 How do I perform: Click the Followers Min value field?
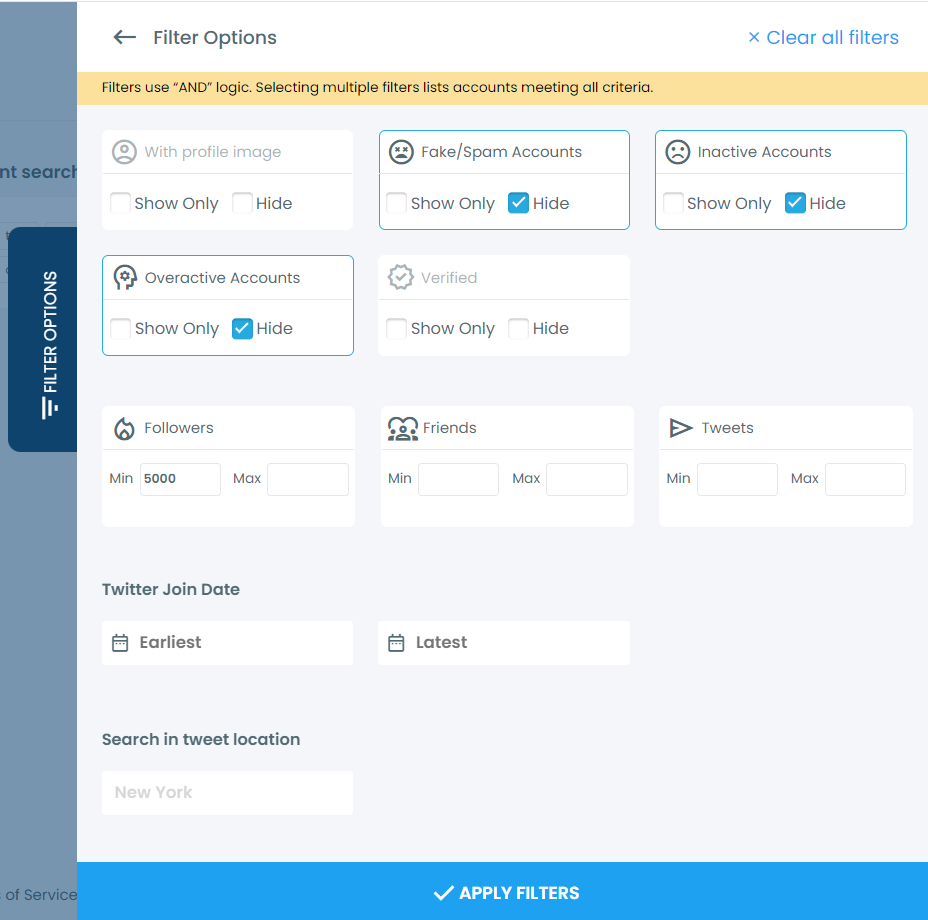(180, 479)
